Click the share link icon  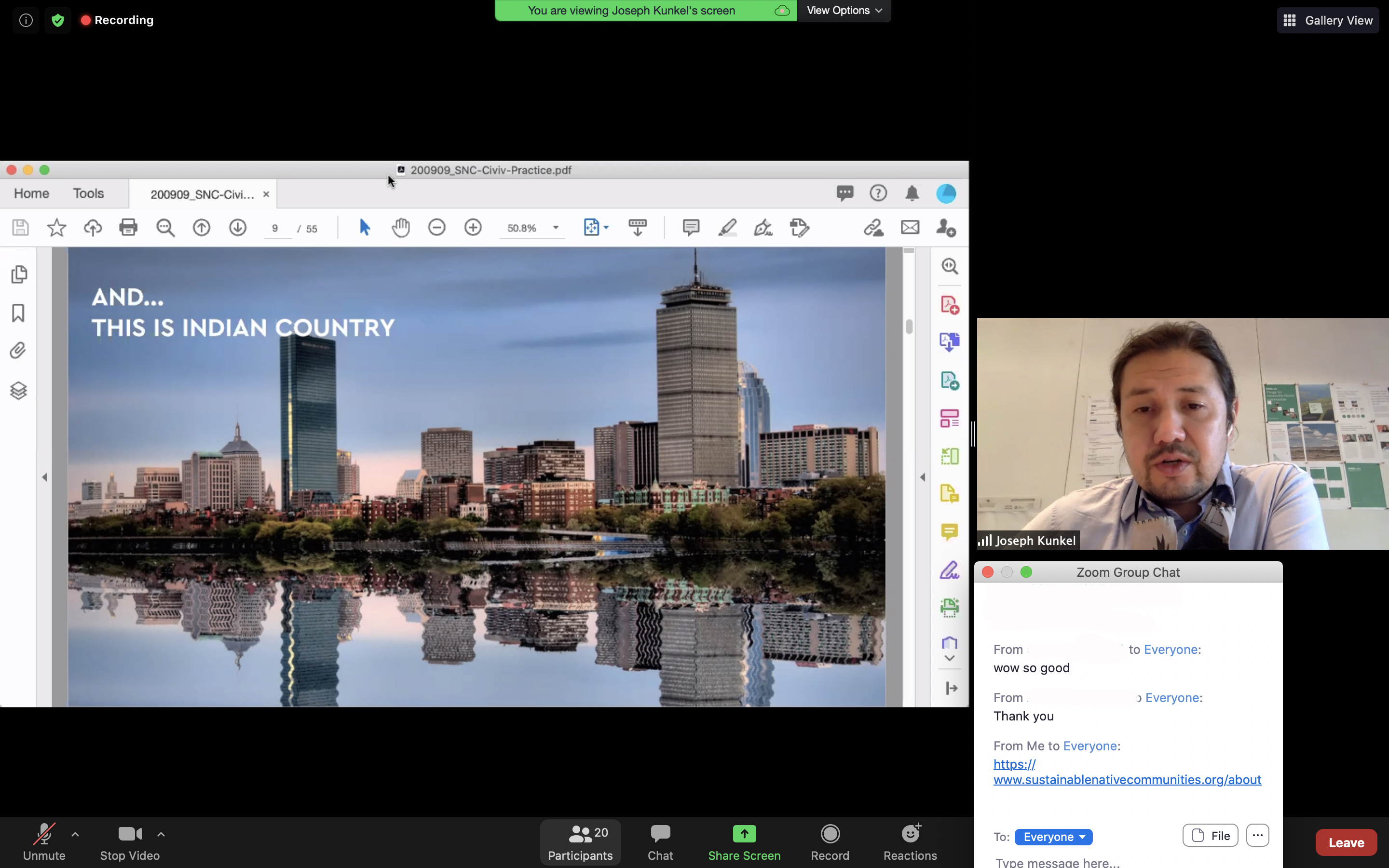[x=873, y=228]
